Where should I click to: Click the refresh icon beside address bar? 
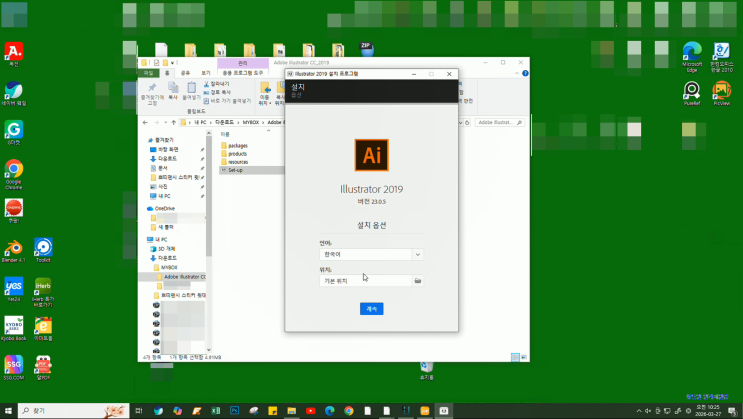point(467,122)
